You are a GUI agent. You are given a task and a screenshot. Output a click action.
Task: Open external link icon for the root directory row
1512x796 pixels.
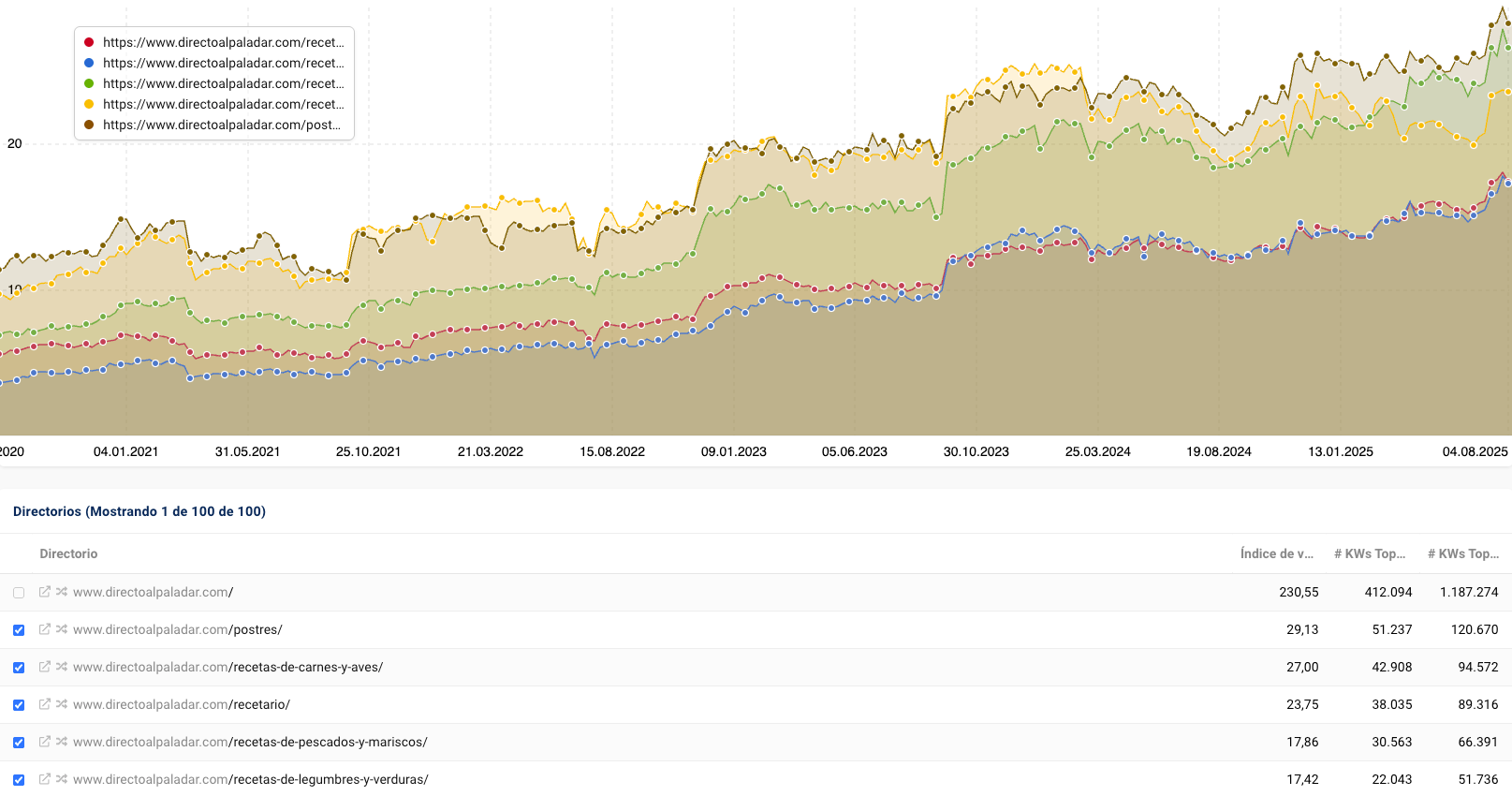pos(44,592)
